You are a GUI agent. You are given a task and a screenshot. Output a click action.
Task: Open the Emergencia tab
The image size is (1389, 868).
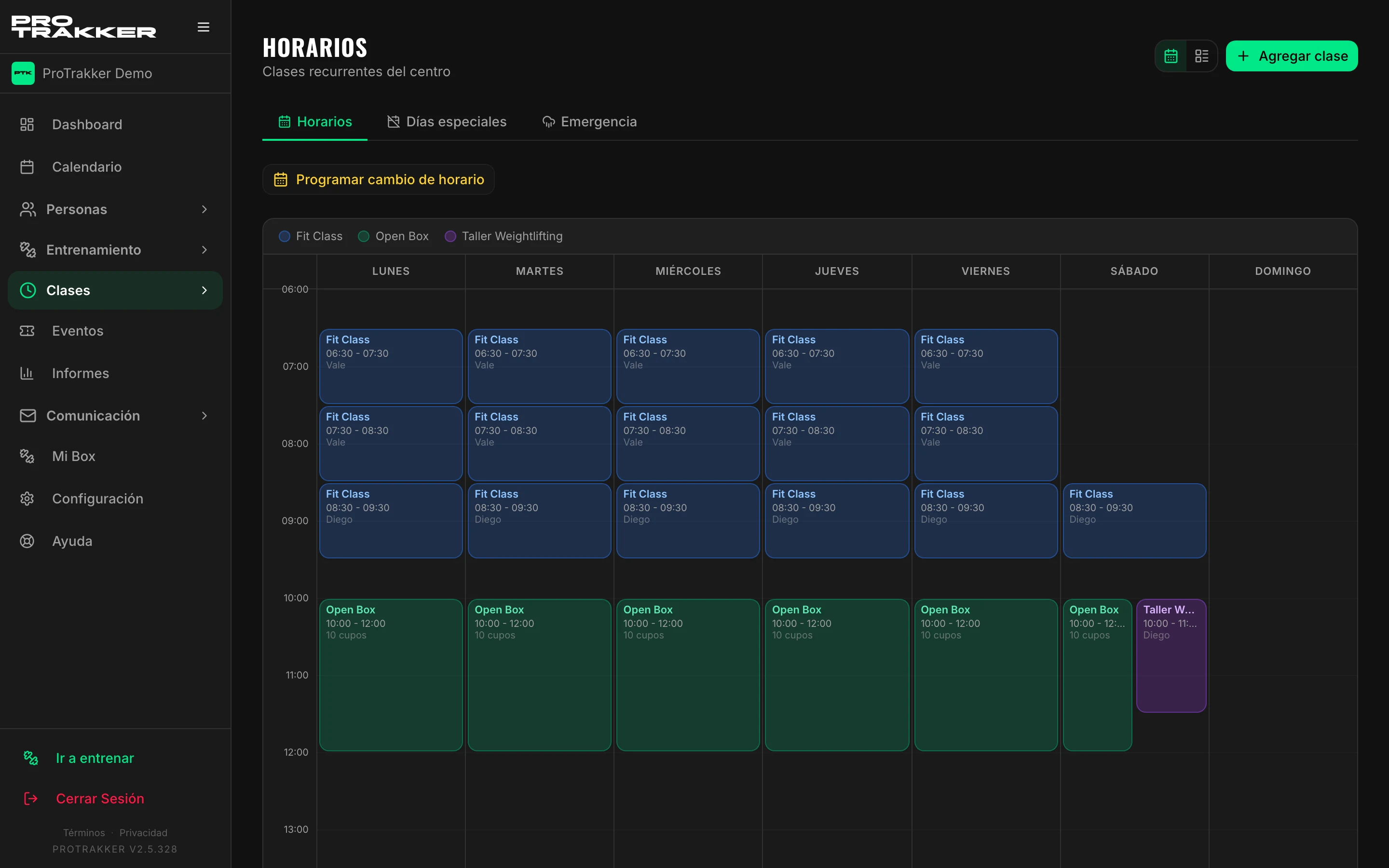(589, 122)
